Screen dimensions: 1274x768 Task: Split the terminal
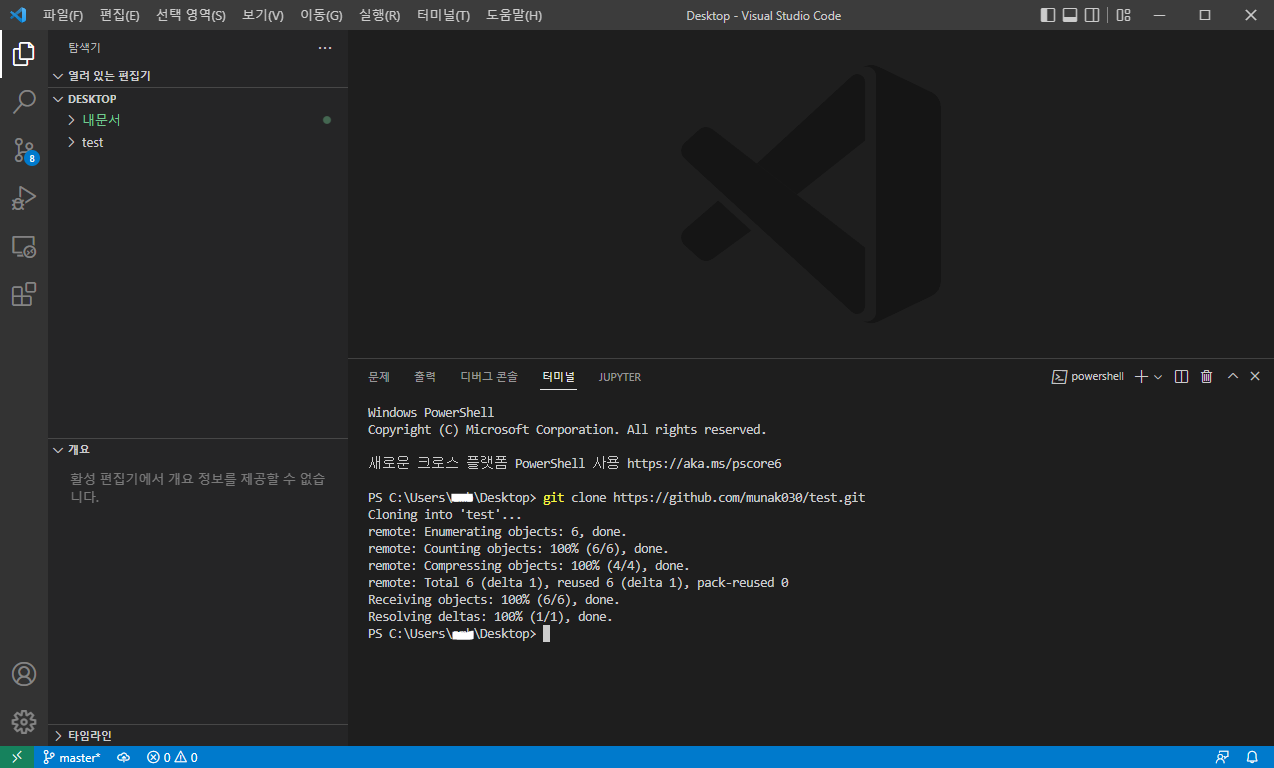(x=1182, y=377)
